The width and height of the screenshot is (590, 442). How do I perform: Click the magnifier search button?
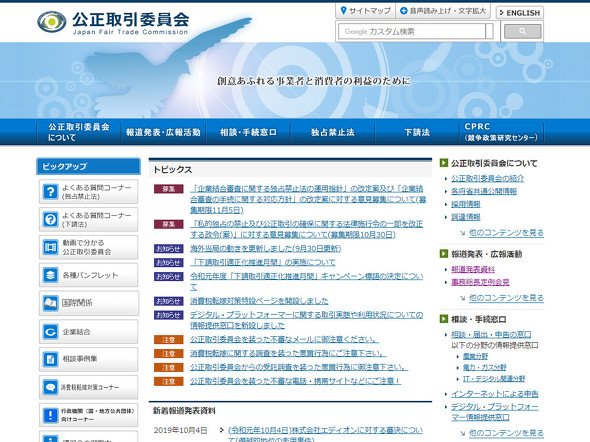(x=522, y=32)
